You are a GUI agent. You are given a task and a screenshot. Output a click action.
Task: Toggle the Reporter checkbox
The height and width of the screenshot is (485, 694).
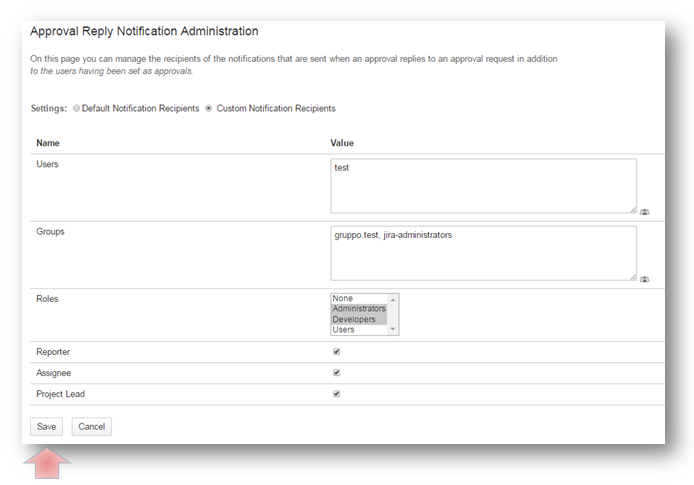[336, 352]
